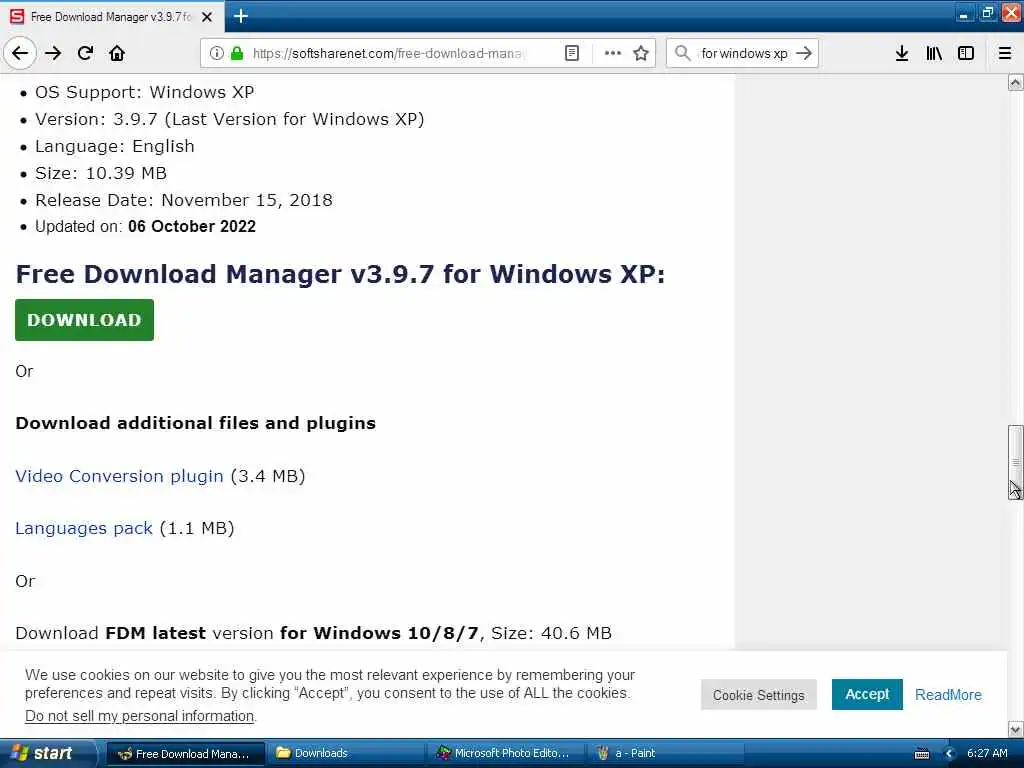Viewport: 1024px width, 768px height.
Task: Switch to Free Download Manager taskbar item
Action: pos(185,754)
